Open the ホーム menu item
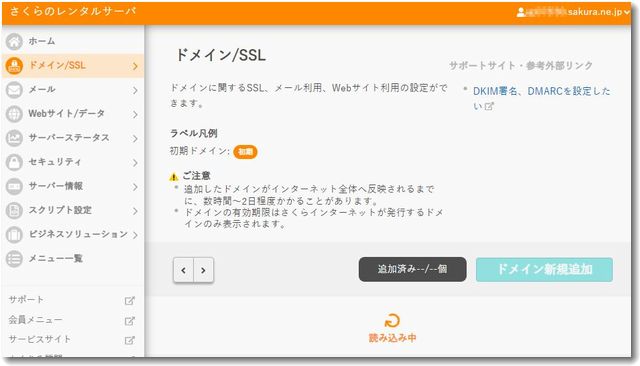Screen dimensions: 640x366 point(73,41)
